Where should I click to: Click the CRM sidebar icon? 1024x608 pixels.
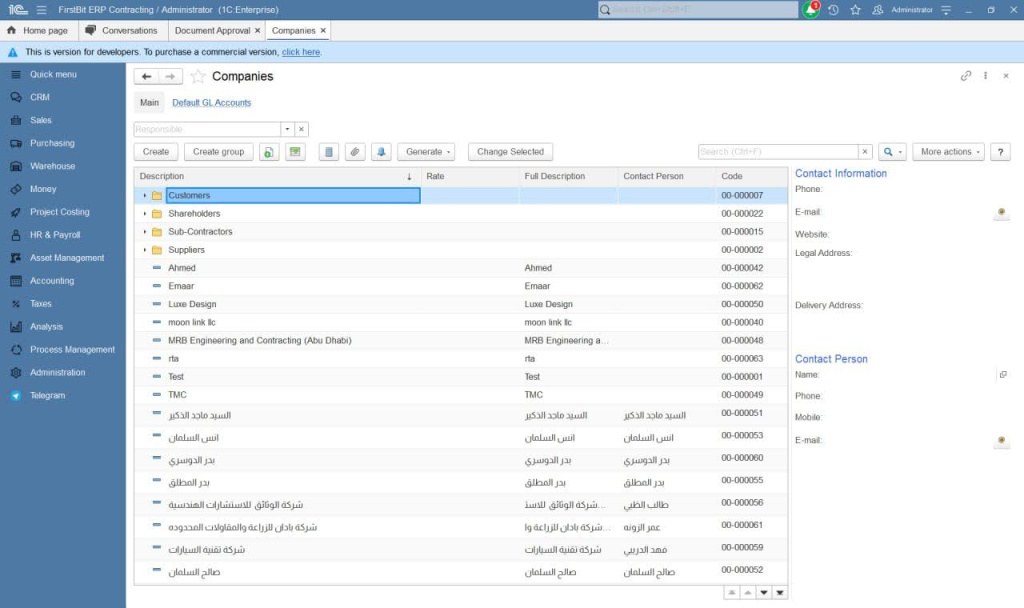pos(16,97)
